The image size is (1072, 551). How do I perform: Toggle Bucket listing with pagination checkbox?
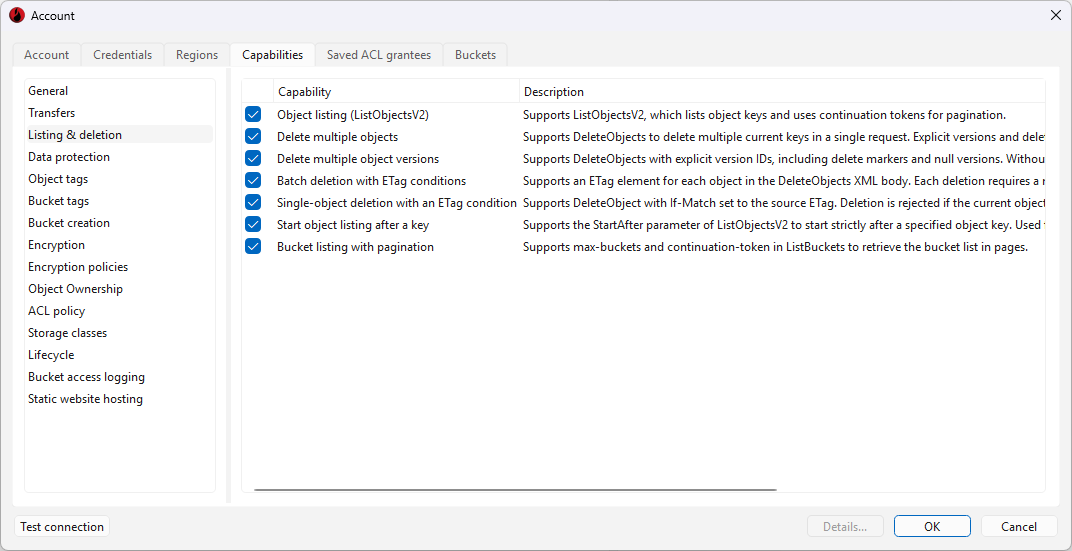pos(253,246)
